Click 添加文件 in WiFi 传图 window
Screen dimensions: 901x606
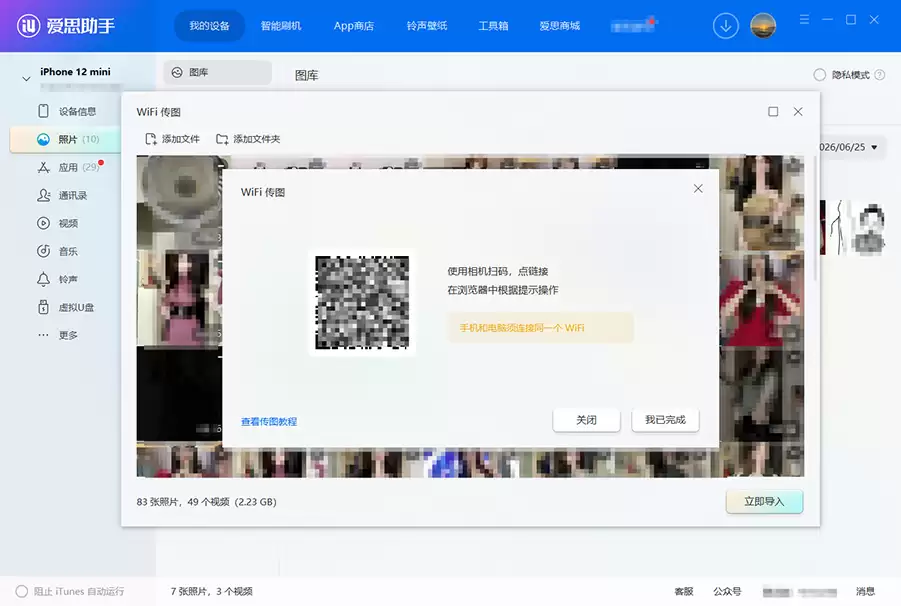(x=172, y=139)
